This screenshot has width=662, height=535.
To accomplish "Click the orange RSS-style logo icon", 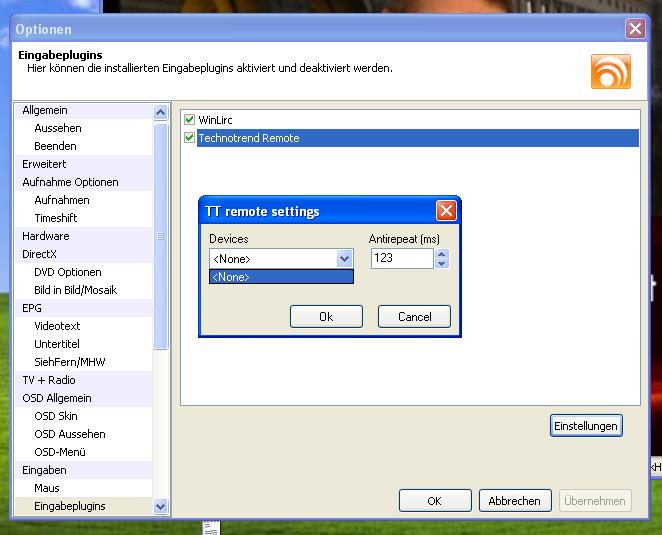I will coord(610,71).
